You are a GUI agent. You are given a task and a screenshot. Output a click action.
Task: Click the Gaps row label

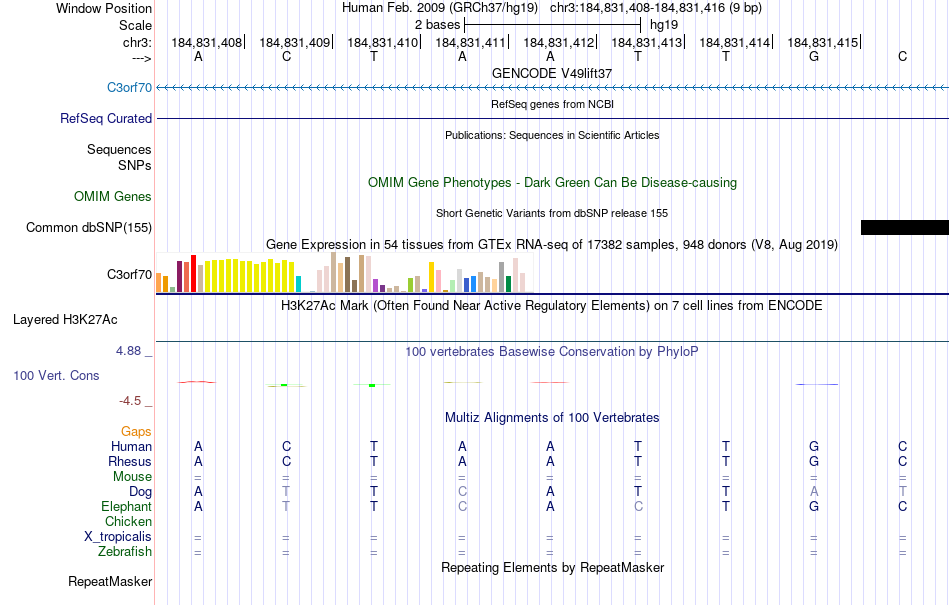coord(136,431)
